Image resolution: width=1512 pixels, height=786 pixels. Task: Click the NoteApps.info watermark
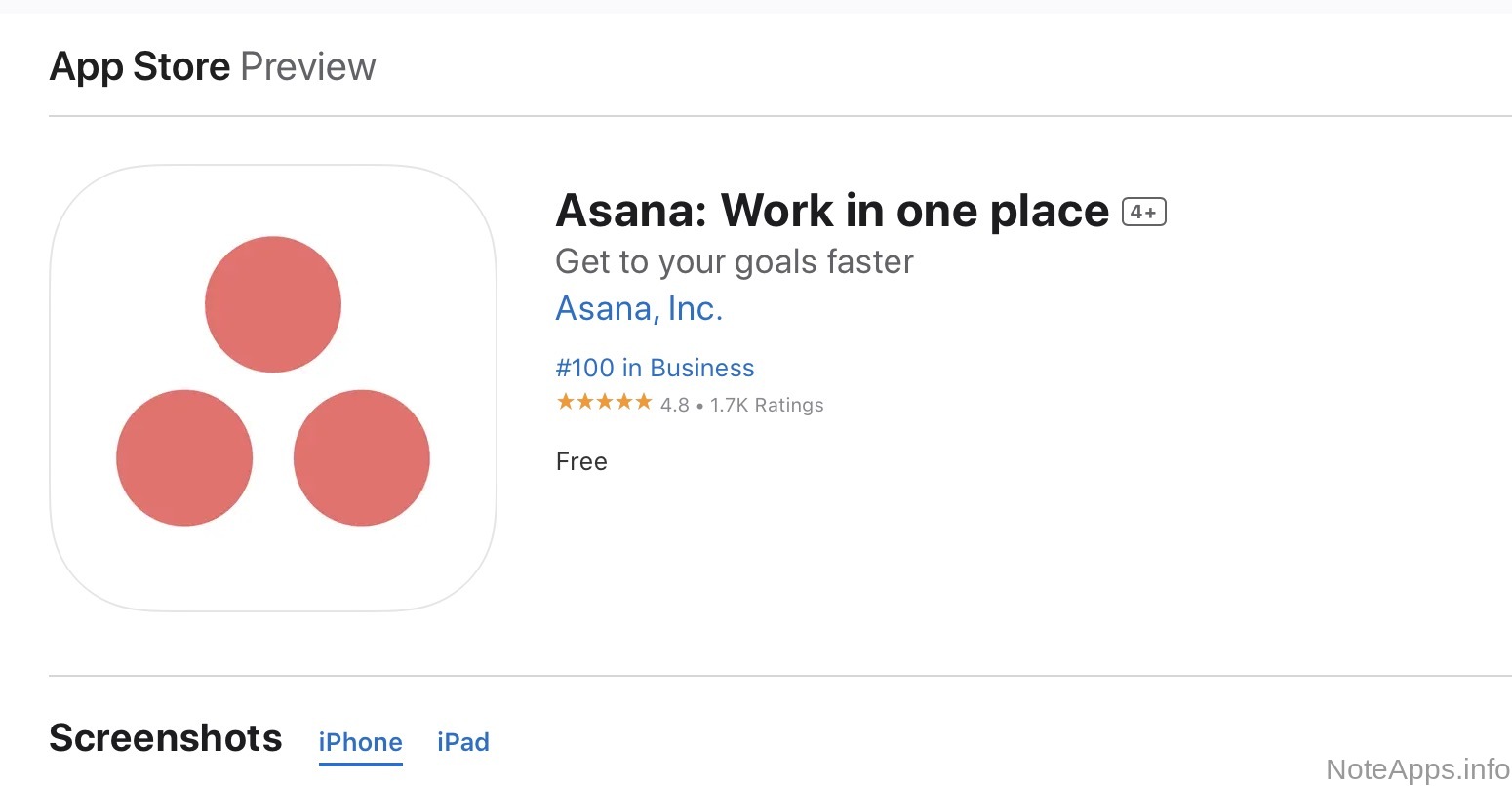point(1417,768)
